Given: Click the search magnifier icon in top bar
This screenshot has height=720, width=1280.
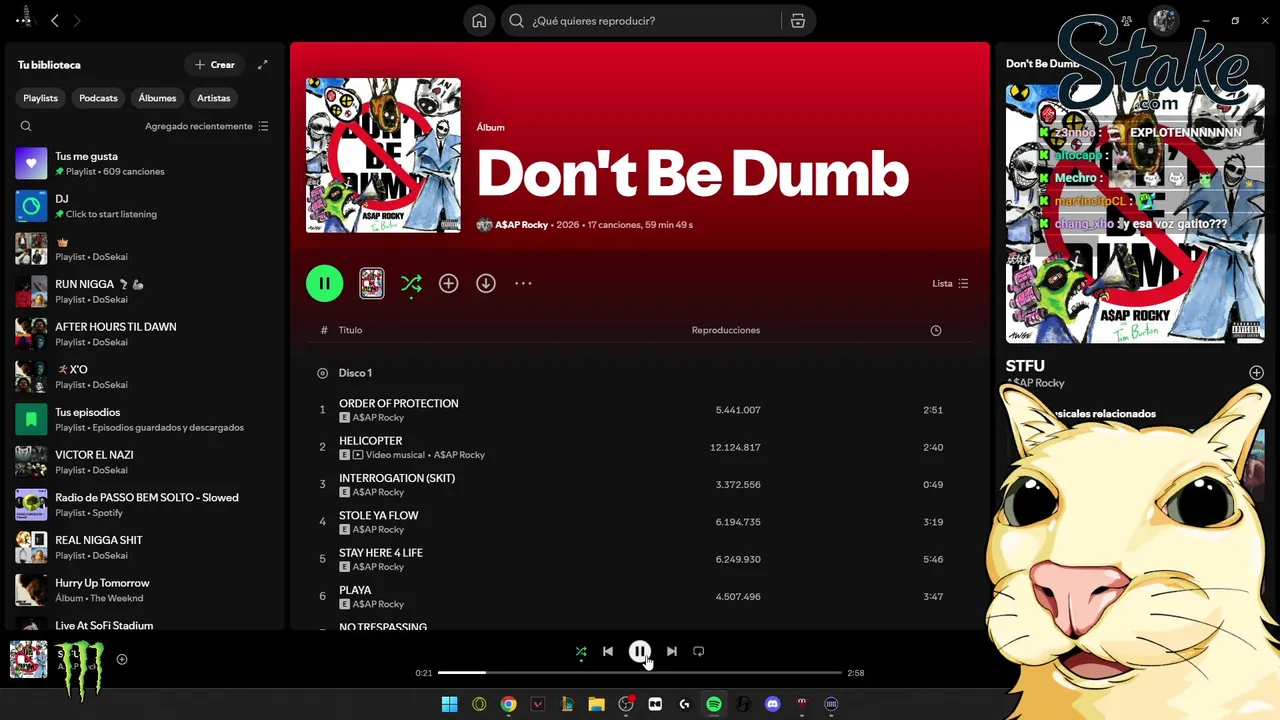Looking at the screenshot, I should pos(516,21).
